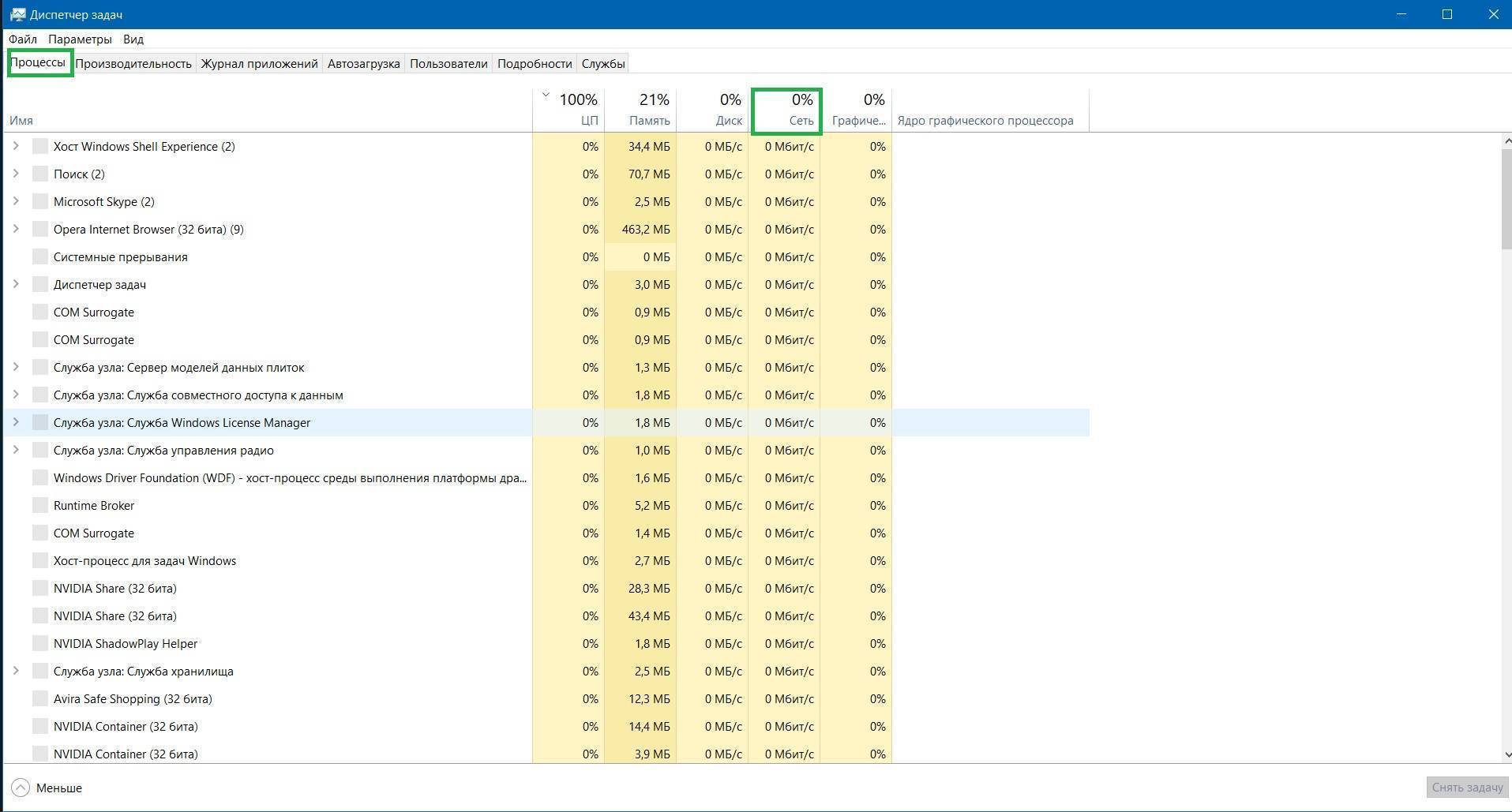This screenshot has height=812, width=1512.
Task: Click the Runtime Broker process icon
Action: point(40,506)
